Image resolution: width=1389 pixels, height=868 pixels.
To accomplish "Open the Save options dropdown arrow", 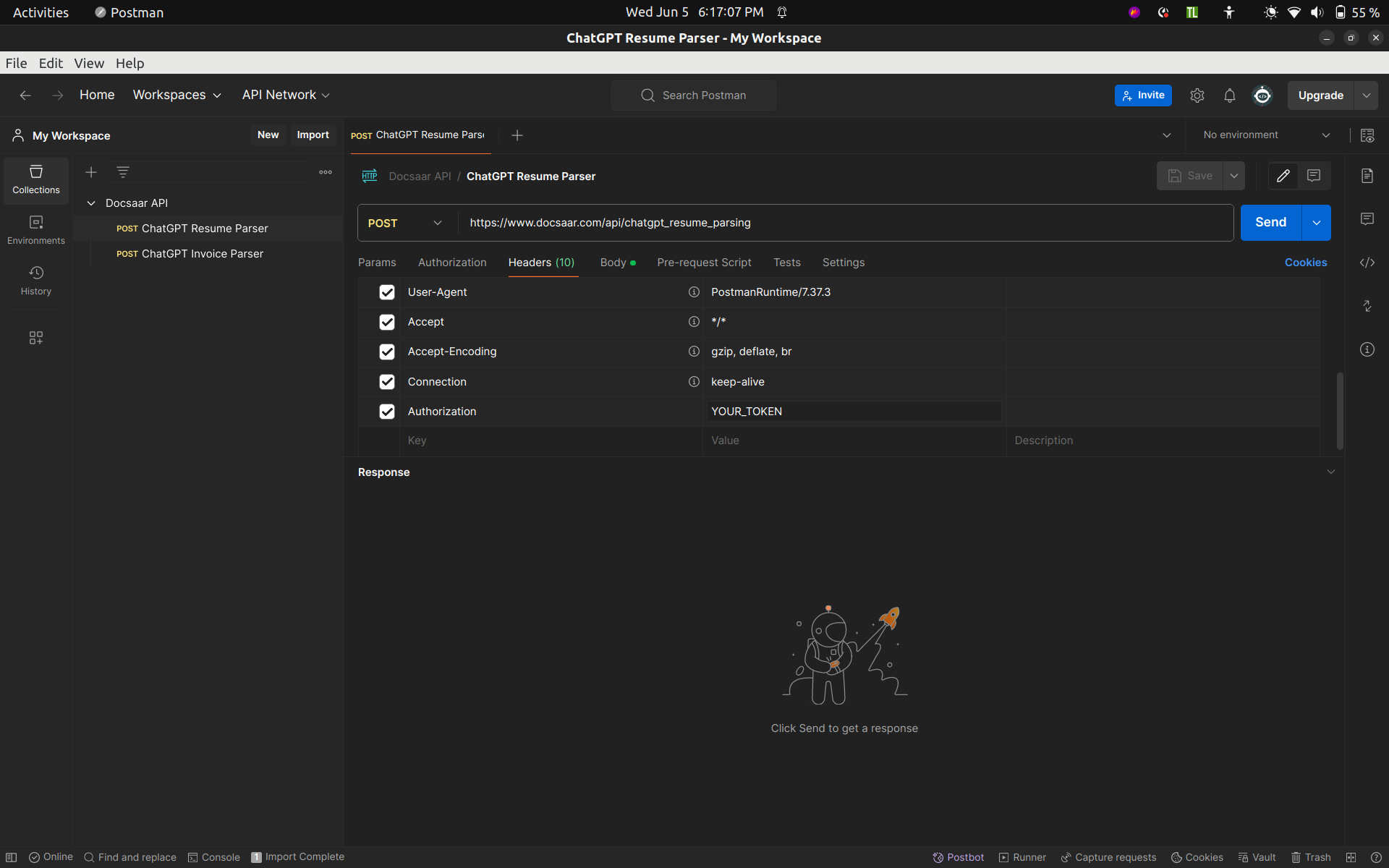I will click(x=1234, y=176).
